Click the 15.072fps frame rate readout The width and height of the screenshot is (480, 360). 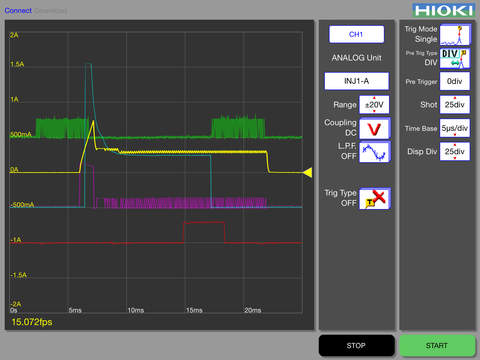point(32,322)
